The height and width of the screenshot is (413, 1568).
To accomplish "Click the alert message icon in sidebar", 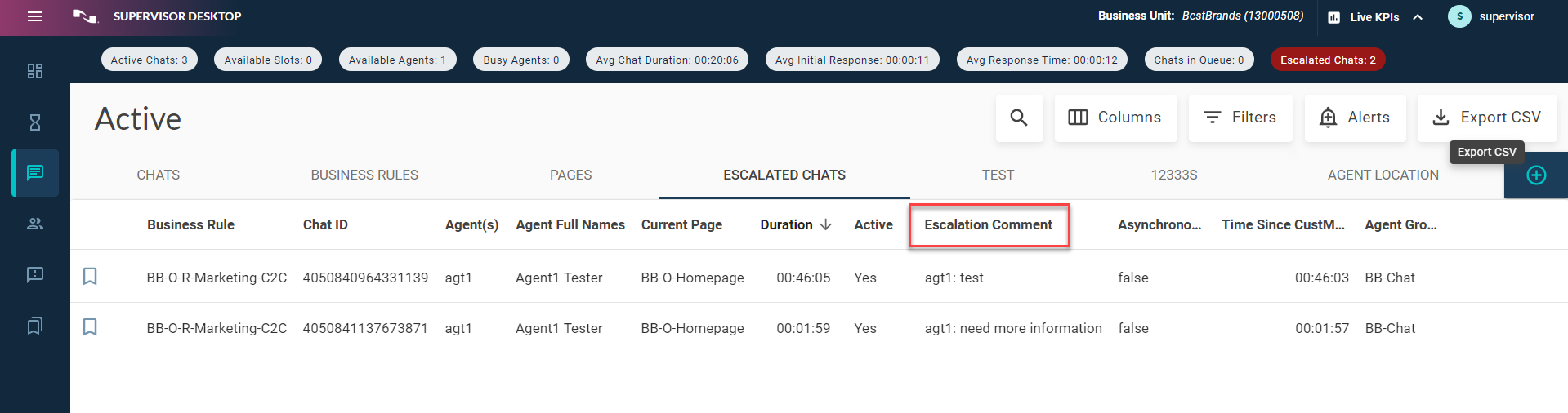I will [x=35, y=274].
